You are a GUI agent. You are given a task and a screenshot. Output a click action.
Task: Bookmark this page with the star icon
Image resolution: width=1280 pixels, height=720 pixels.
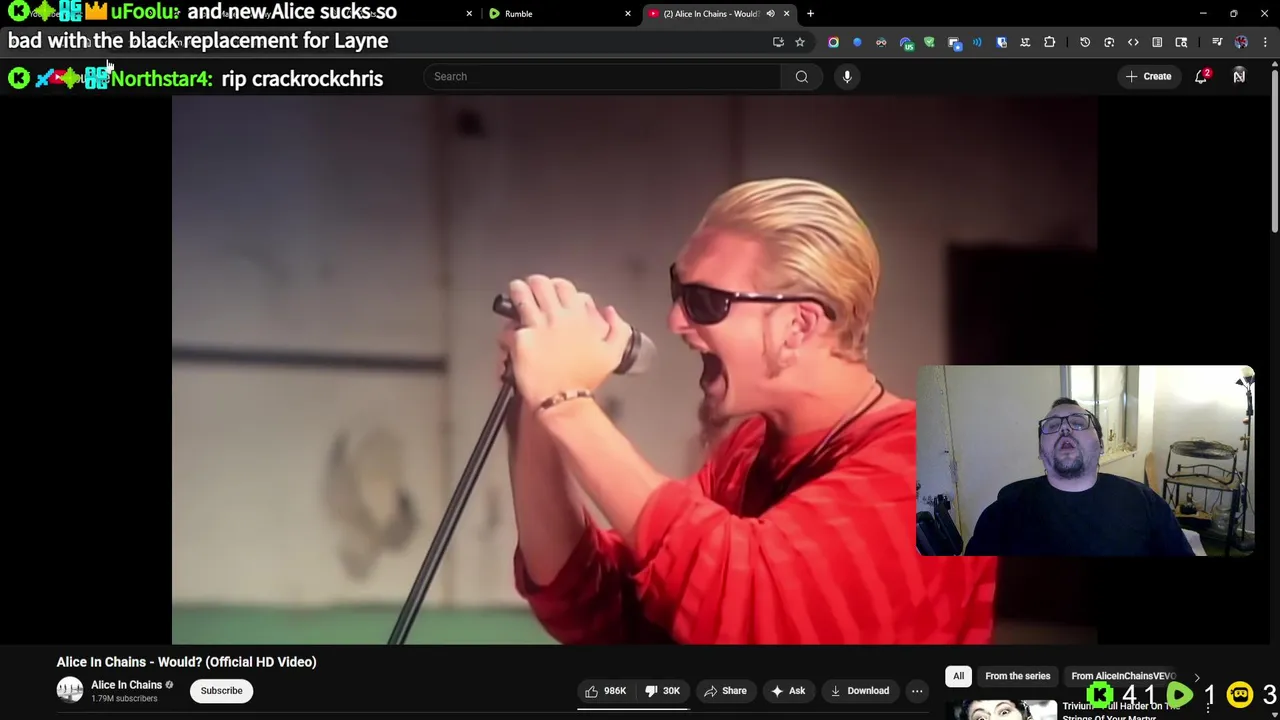799,42
